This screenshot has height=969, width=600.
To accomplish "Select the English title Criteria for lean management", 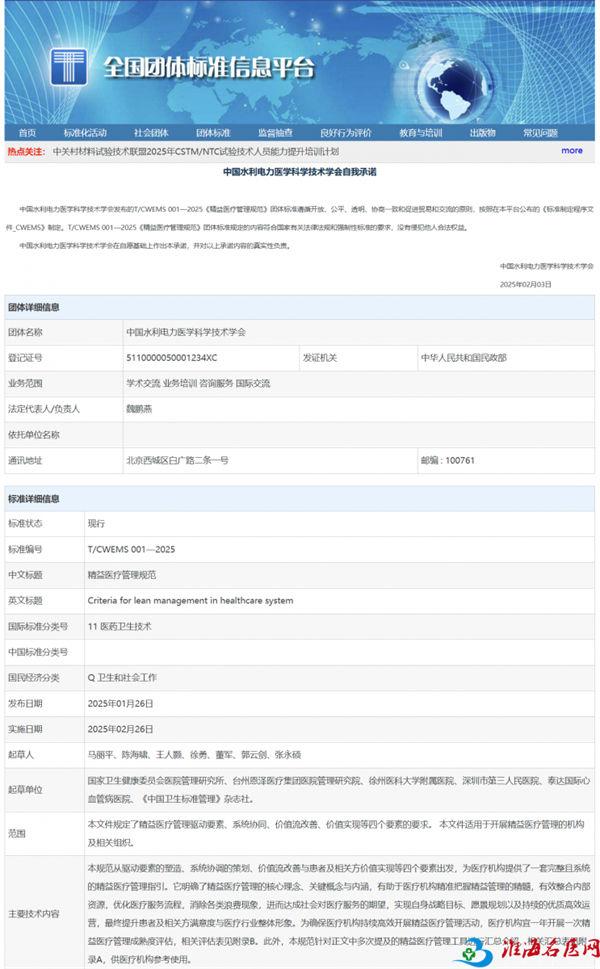I will pyautogui.click(x=190, y=601).
